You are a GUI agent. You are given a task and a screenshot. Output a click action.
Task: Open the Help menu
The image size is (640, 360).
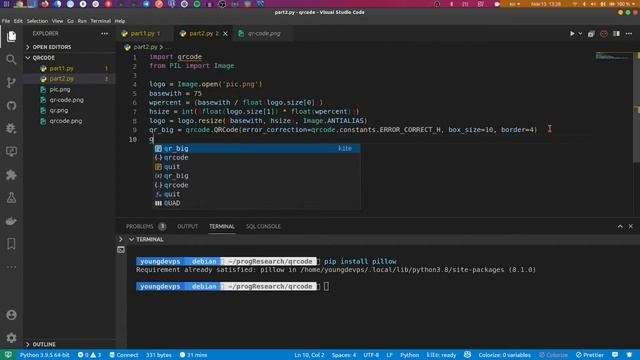tap(120, 21)
